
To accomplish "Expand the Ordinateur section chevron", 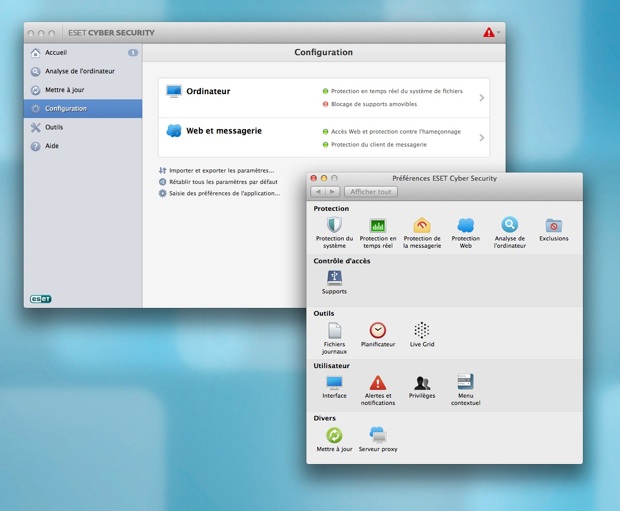I will [x=482, y=98].
